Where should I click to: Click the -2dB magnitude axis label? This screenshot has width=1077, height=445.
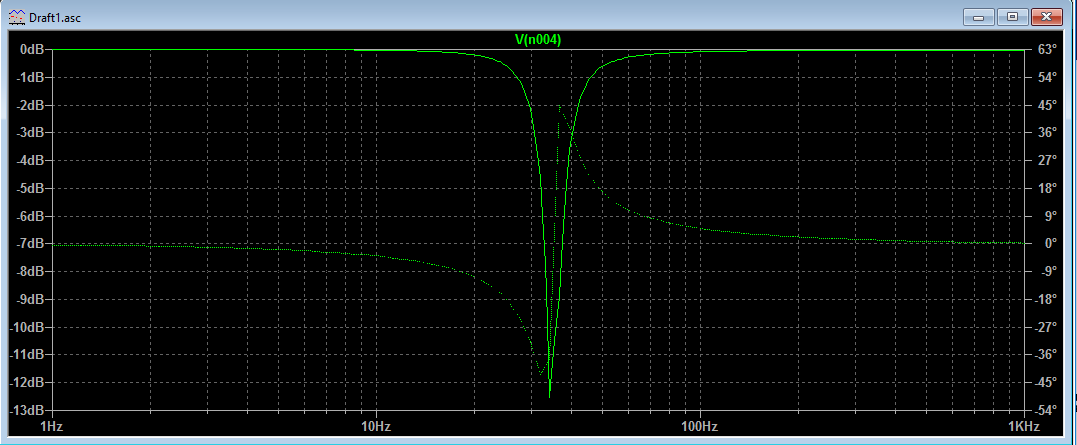(29, 105)
